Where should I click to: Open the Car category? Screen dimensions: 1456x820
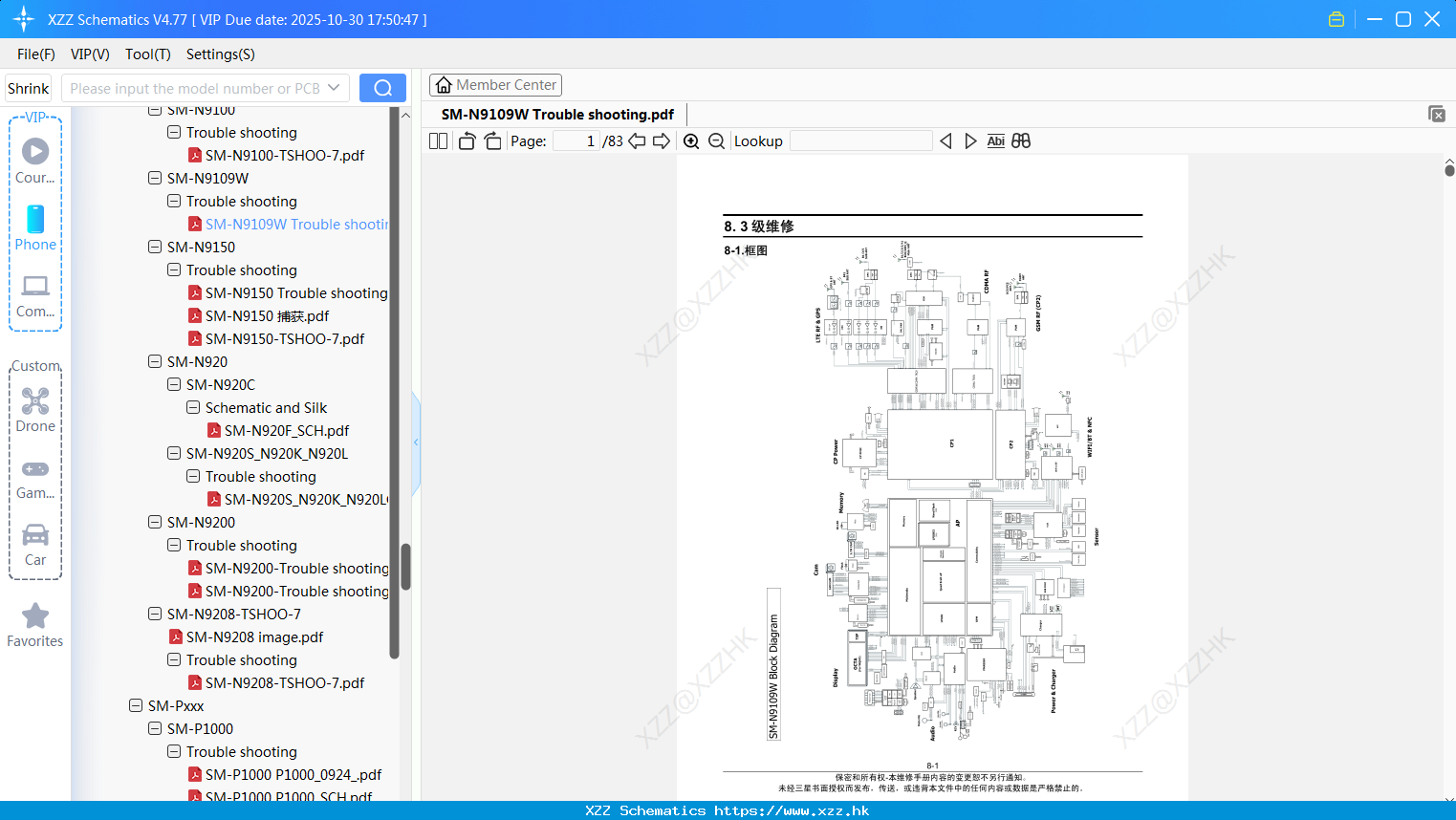tap(35, 545)
